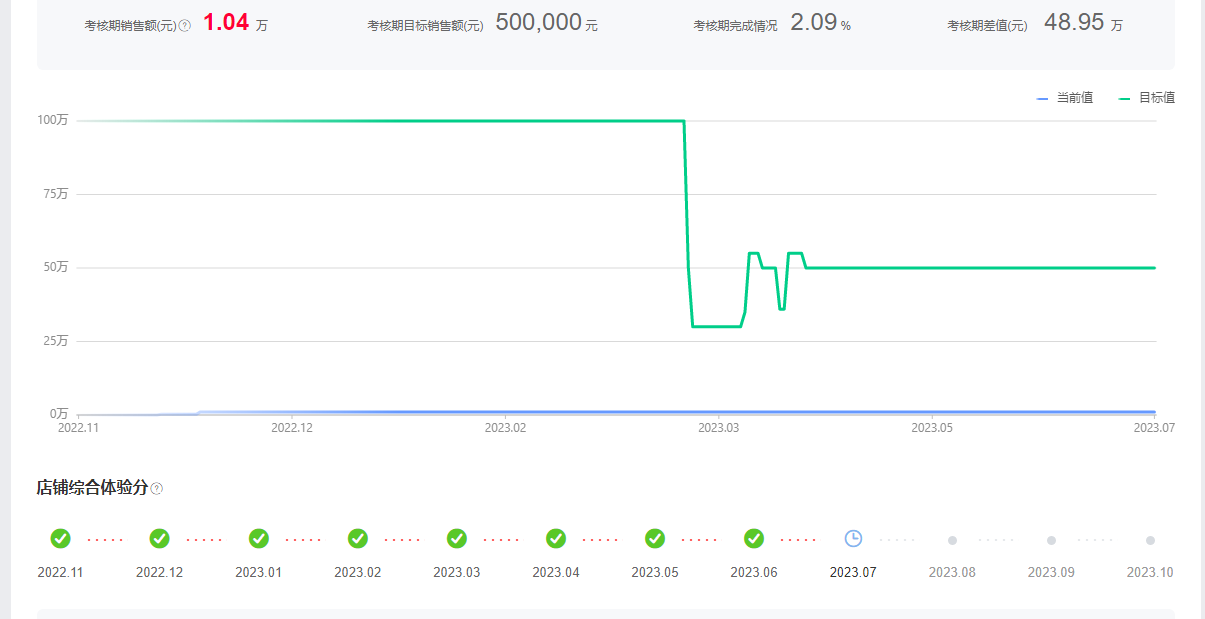This screenshot has height=619, width=1205.
Task: Click the grey dot above 2023.10
Action: (x=1150, y=540)
